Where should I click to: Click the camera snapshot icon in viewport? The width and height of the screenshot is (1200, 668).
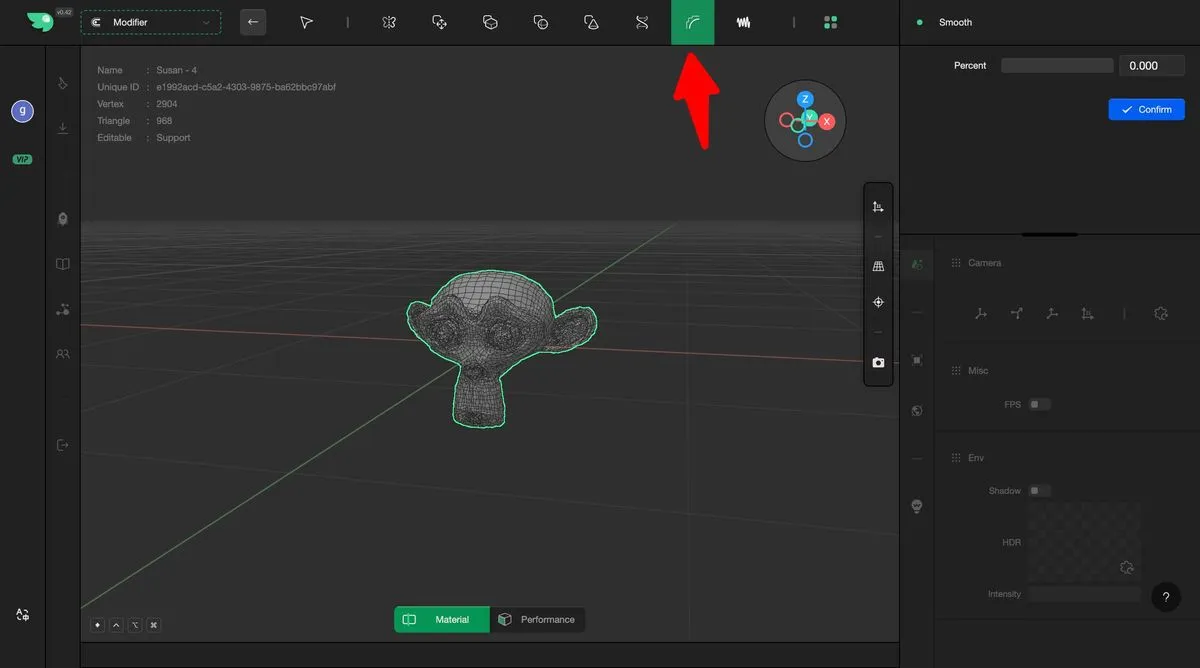coord(878,363)
